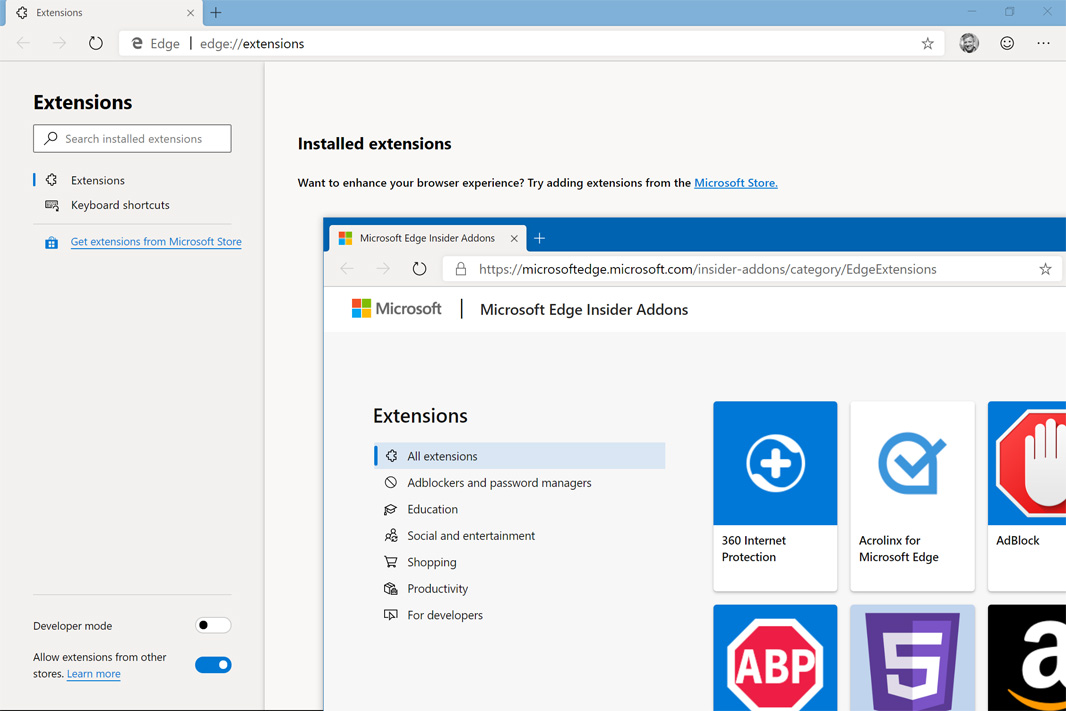Add this page to favorites star
This screenshot has width=1066, height=711.
click(927, 44)
